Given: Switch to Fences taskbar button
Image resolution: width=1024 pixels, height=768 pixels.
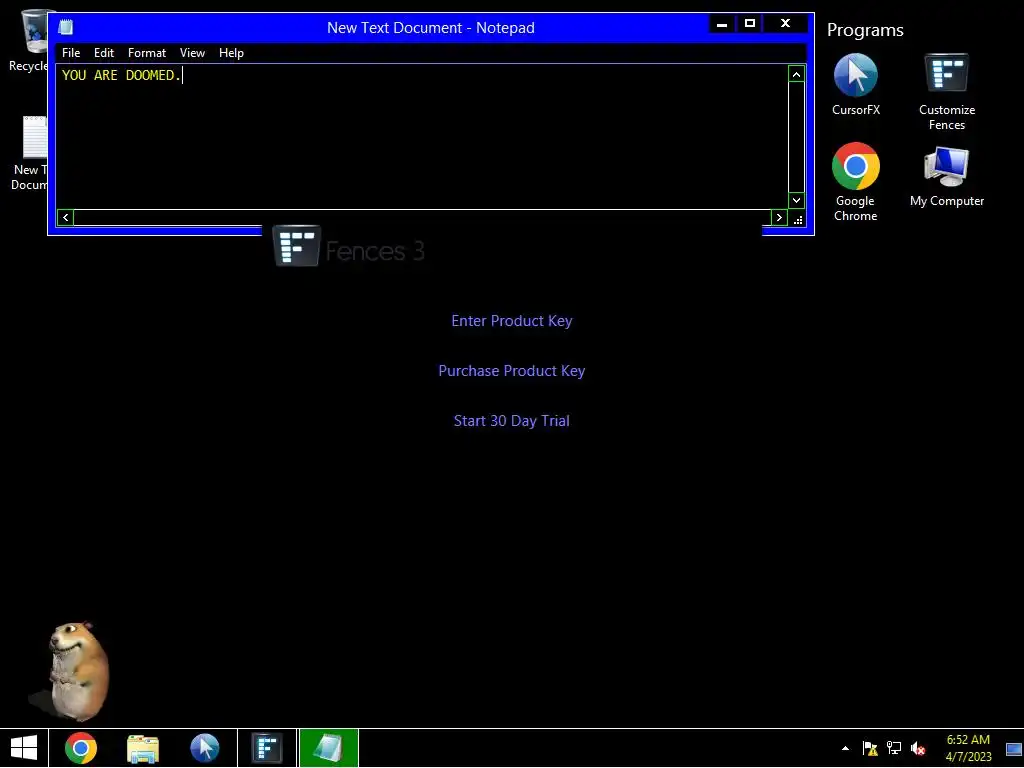Looking at the screenshot, I should [267, 748].
